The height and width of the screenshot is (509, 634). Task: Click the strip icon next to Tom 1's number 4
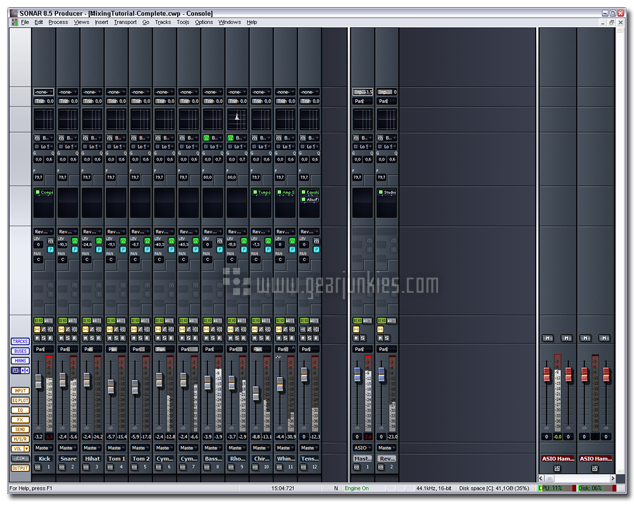(110, 467)
